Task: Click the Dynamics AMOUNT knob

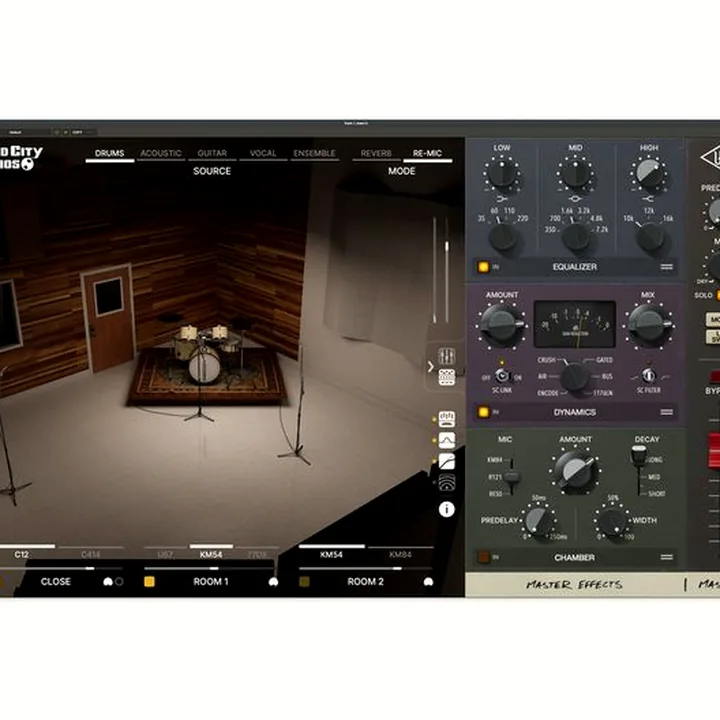Action: [x=501, y=325]
